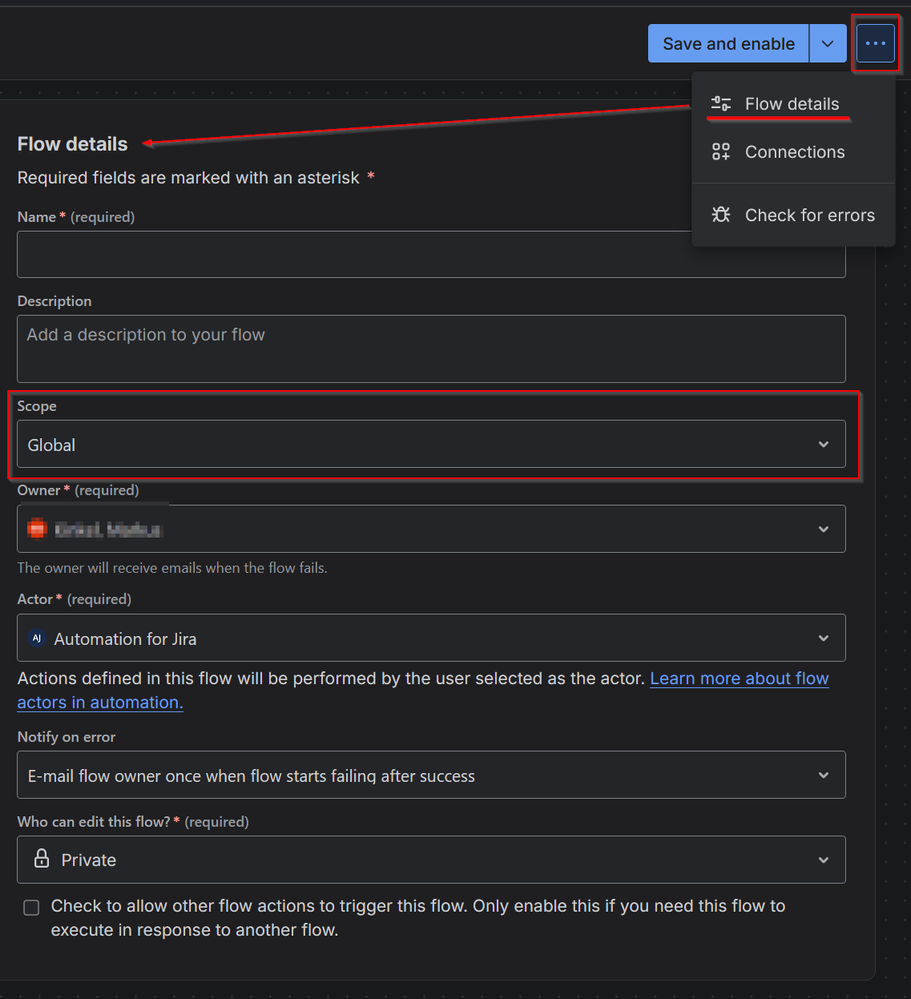Click the Flow details sliders icon
Viewport: 911px width, 999px height.
tap(721, 103)
